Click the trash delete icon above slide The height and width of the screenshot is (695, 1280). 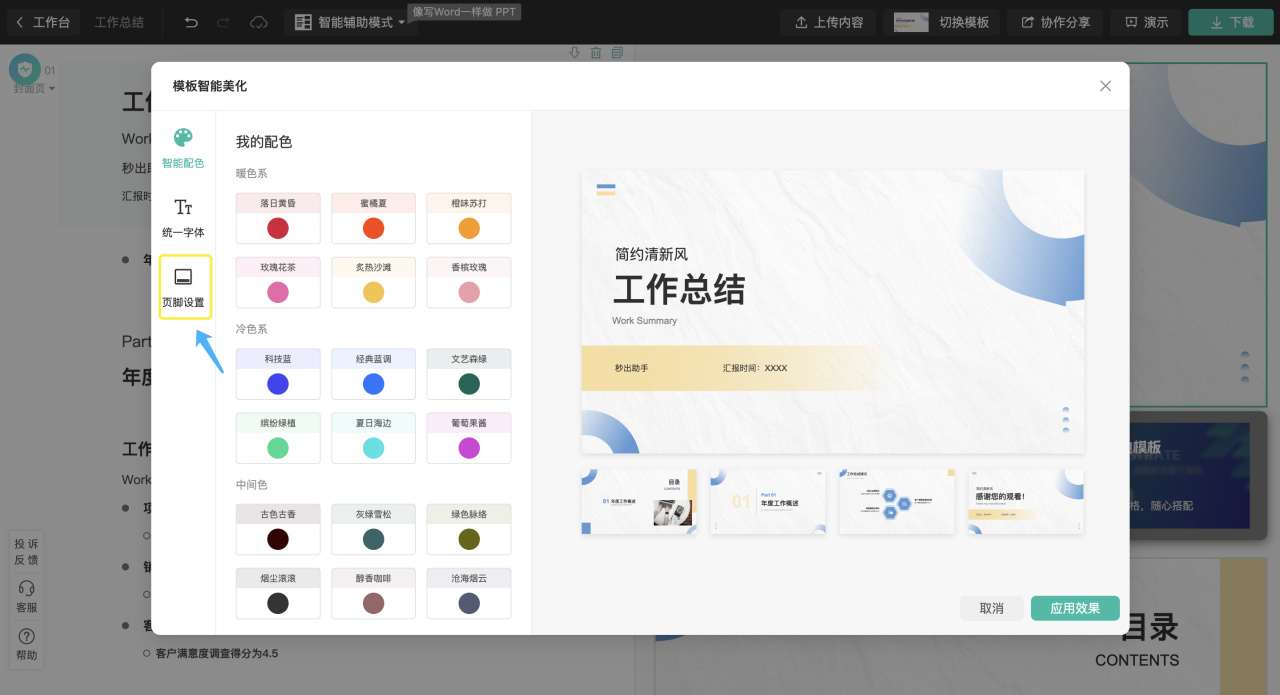pyautogui.click(x=596, y=52)
